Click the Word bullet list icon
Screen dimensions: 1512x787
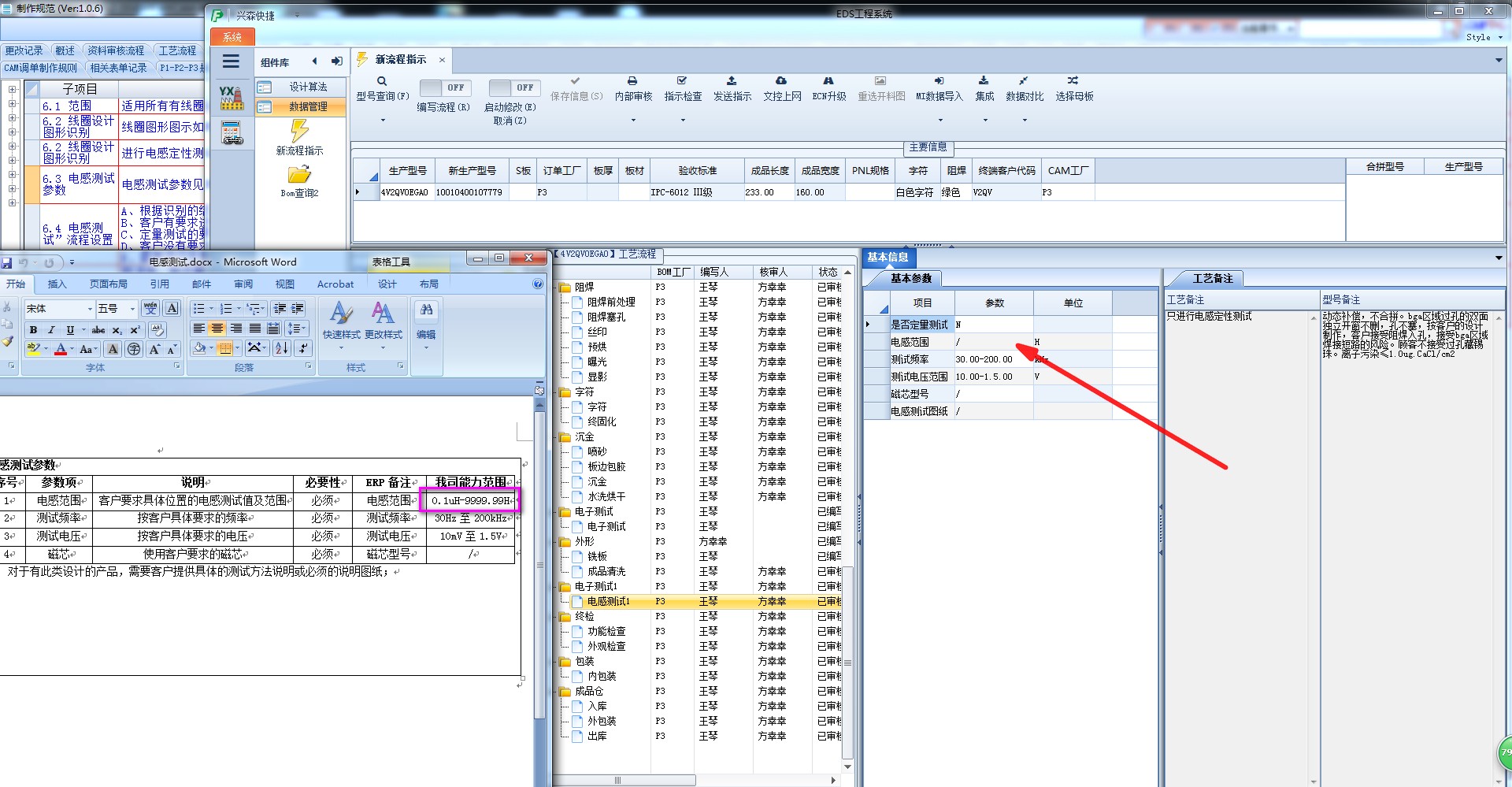pos(198,308)
